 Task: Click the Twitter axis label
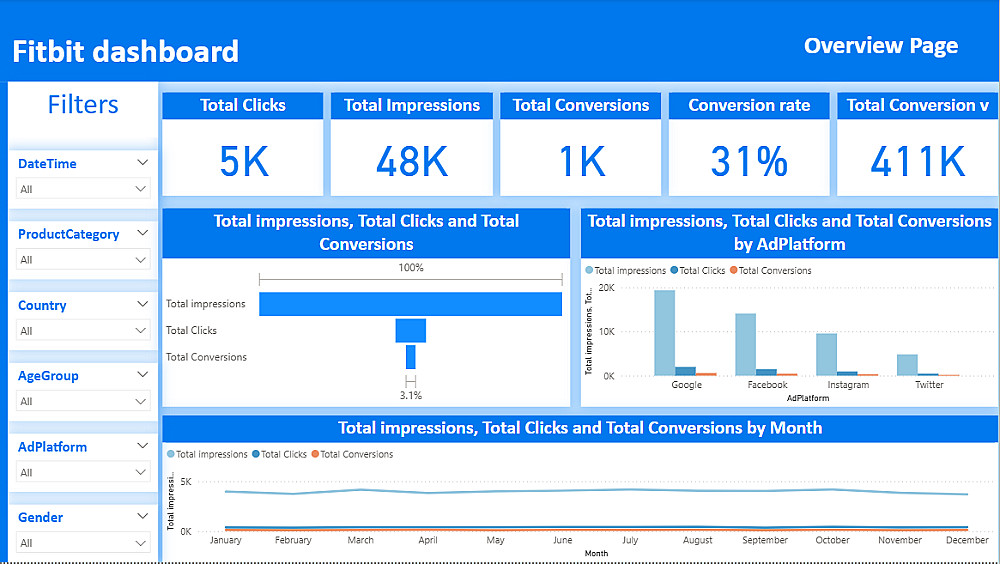929,385
